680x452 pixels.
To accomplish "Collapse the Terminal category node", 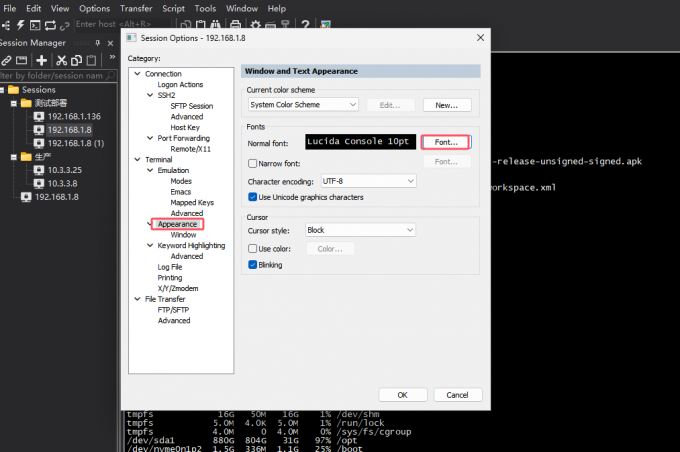I will point(137,160).
